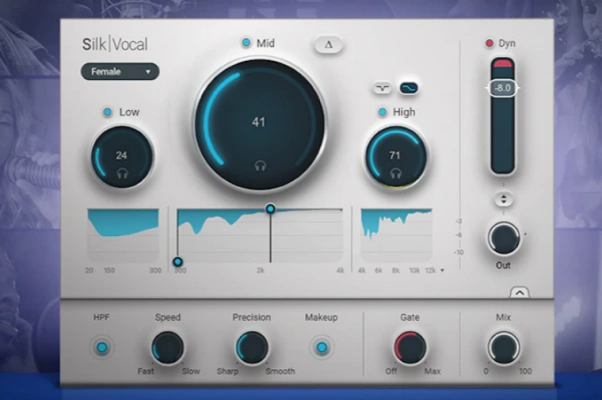Collapse the advanced panel with chevron-up button
The height and width of the screenshot is (400, 602).
pyautogui.click(x=519, y=293)
